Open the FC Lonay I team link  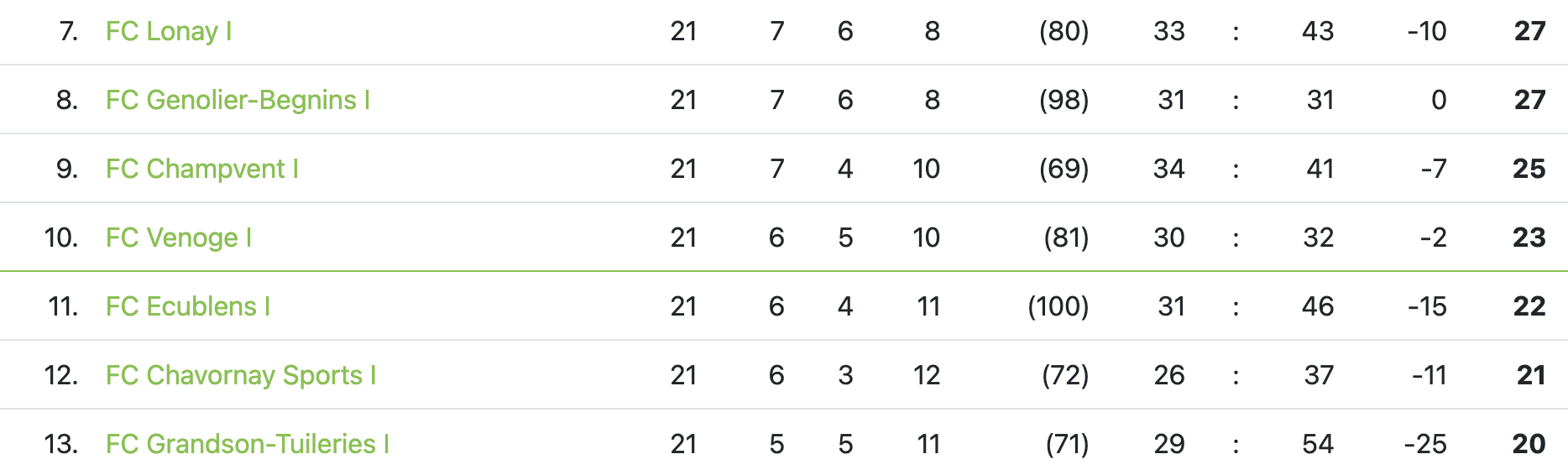click(x=168, y=31)
